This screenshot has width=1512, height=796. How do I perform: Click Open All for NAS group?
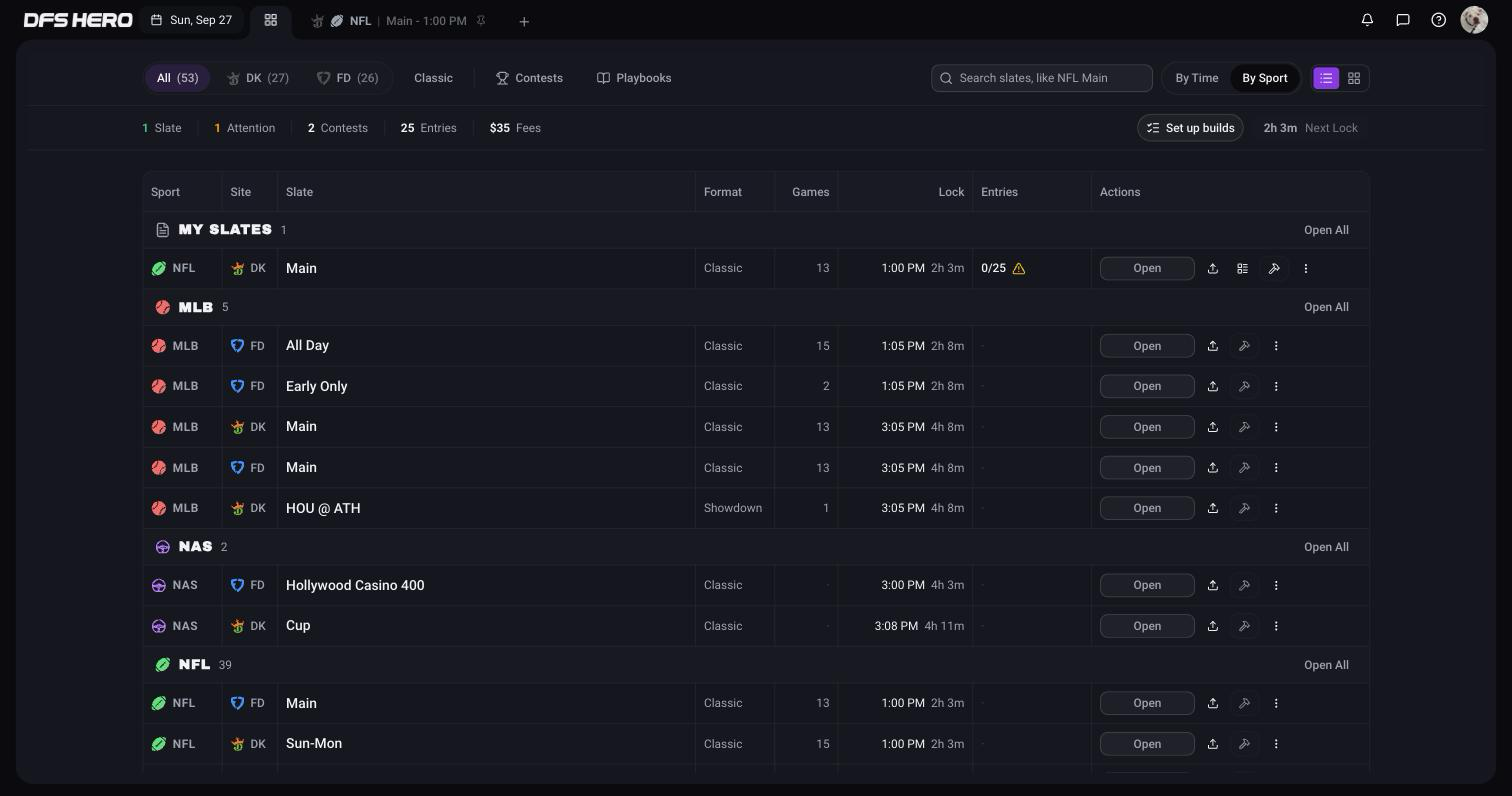click(x=1326, y=547)
